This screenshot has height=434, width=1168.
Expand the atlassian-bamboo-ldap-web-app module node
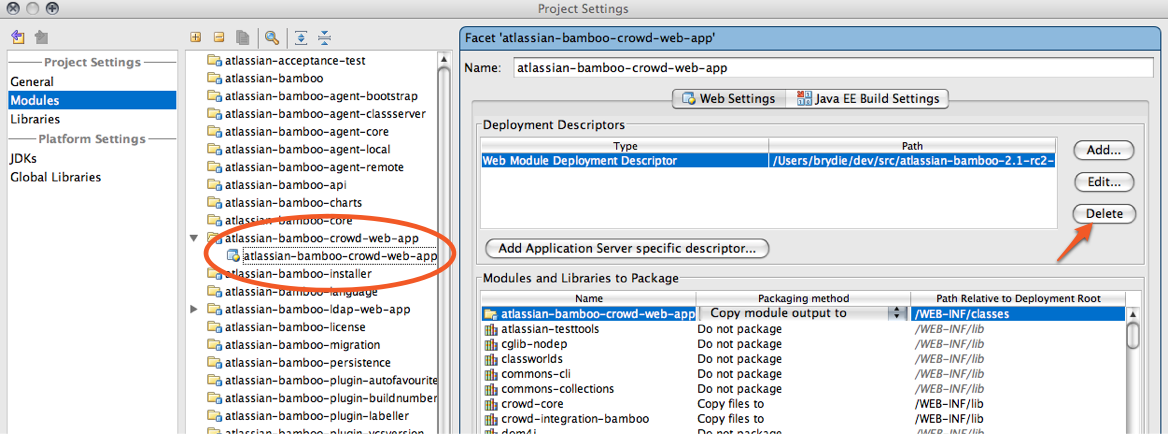click(194, 310)
